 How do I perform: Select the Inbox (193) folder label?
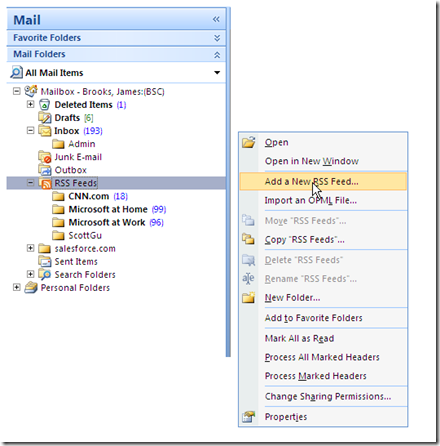pyautogui.click(x=78, y=131)
